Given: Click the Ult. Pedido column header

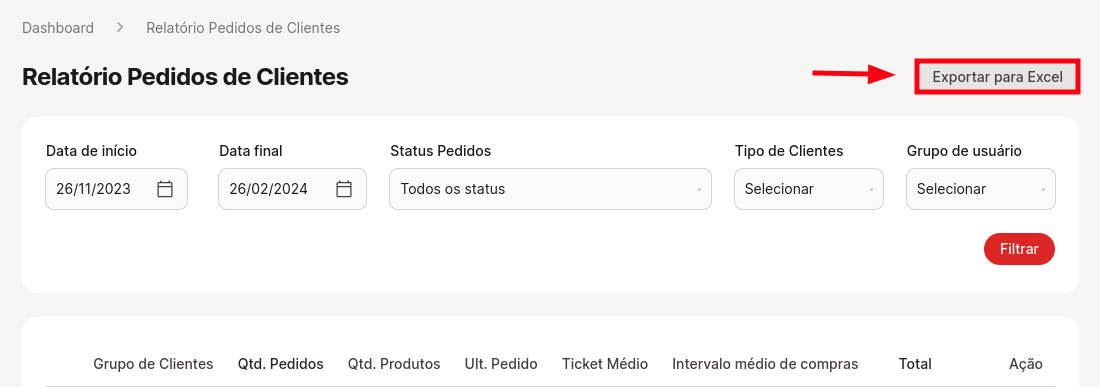Looking at the screenshot, I should pyautogui.click(x=501, y=364).
